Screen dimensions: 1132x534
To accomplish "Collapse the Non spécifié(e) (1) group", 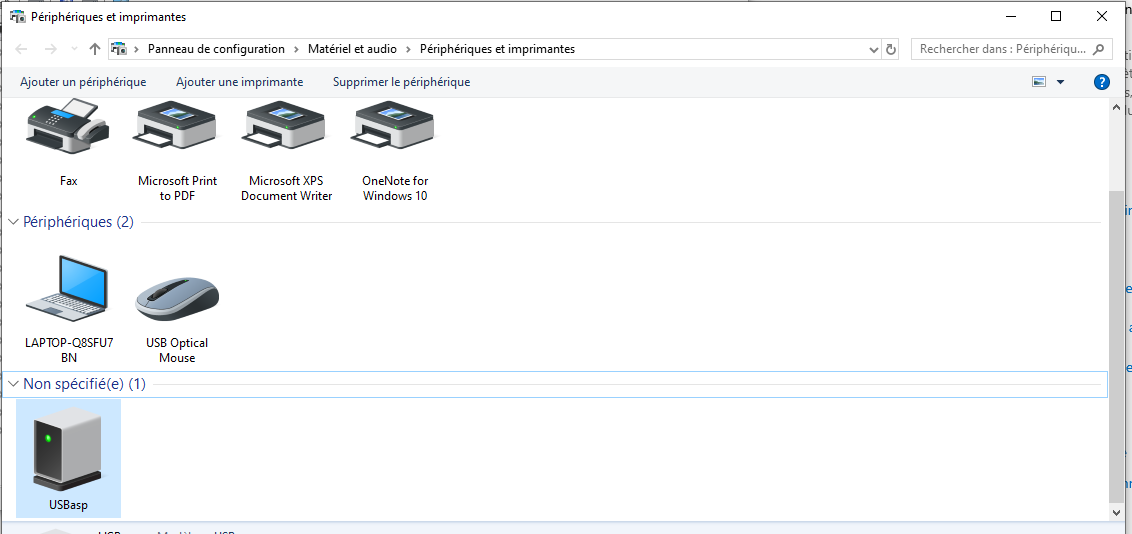I will tap(13, 384).
